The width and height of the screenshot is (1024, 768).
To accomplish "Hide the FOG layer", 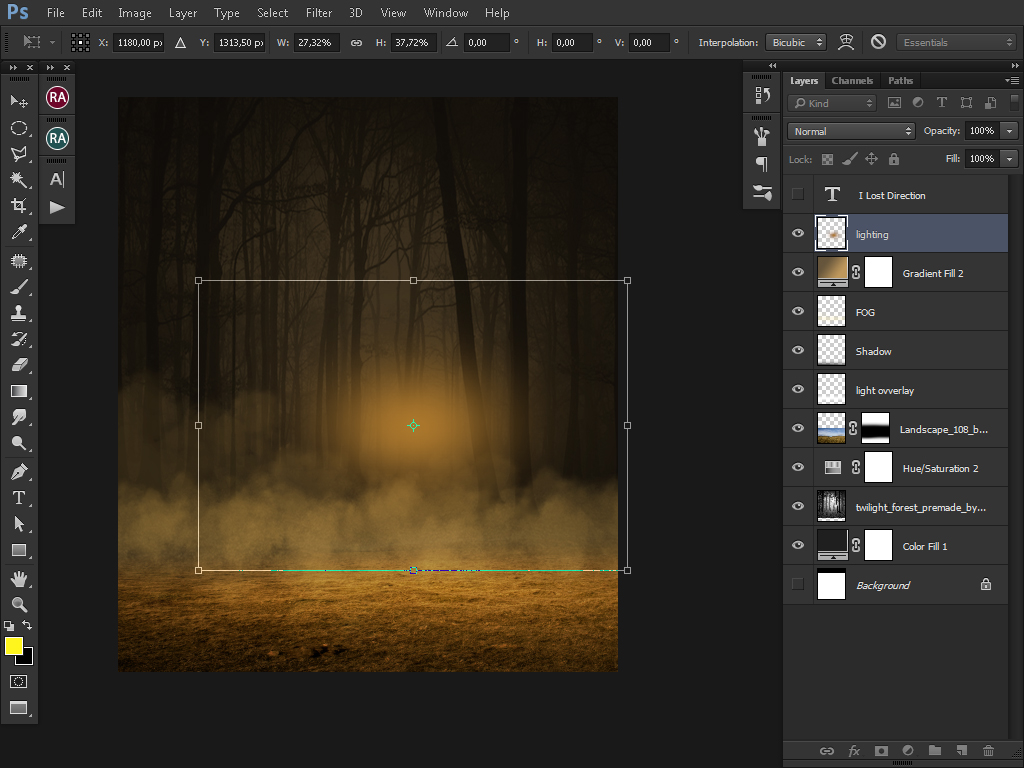I will pos(797,312).
